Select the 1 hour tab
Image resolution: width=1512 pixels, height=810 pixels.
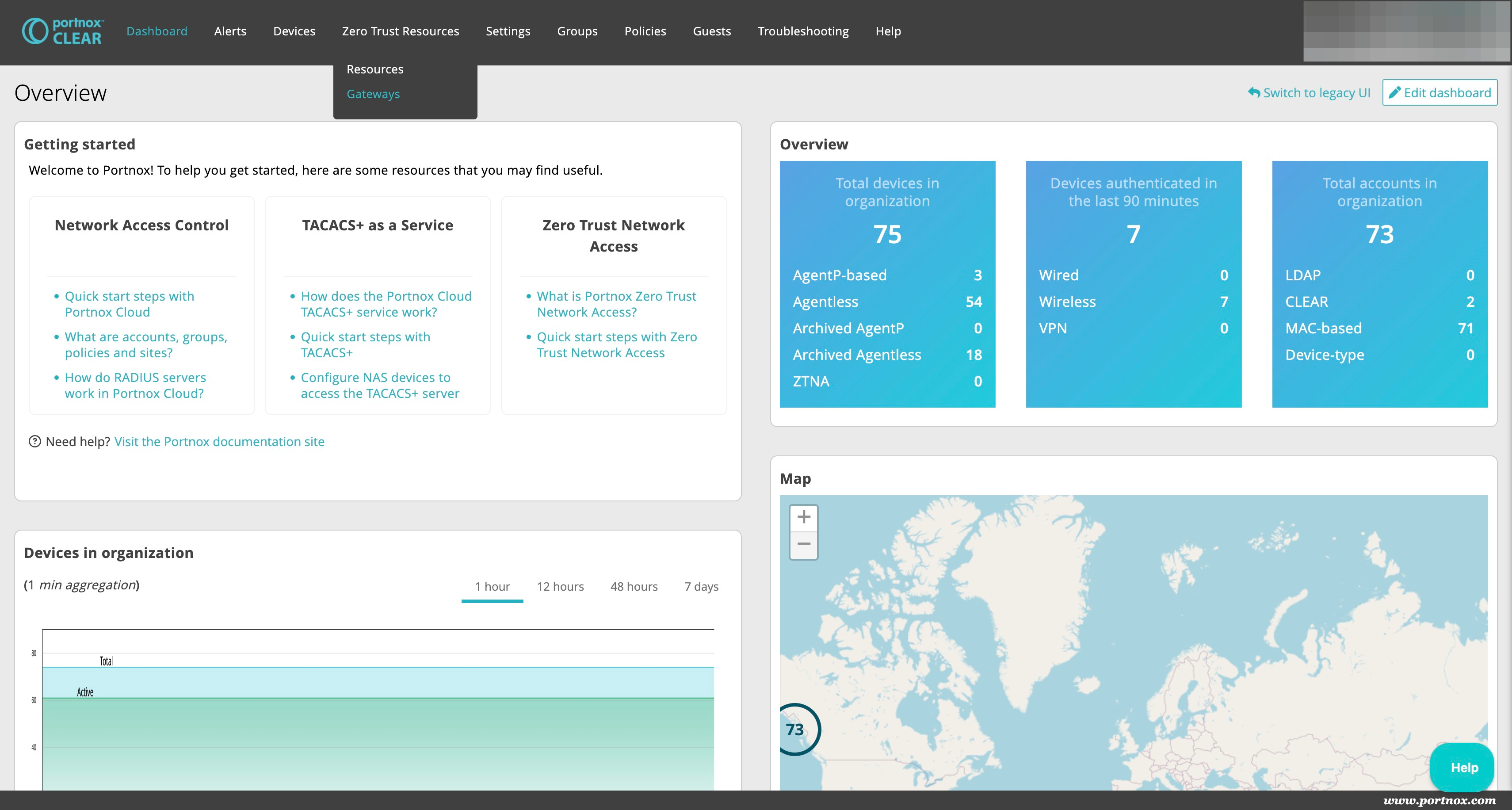[x=492, y=586]
